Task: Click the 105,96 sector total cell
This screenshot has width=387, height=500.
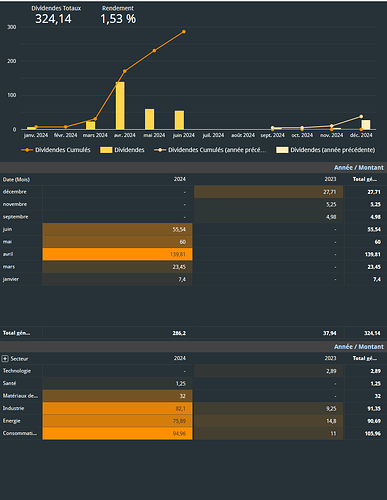Action: click(372, 434)
